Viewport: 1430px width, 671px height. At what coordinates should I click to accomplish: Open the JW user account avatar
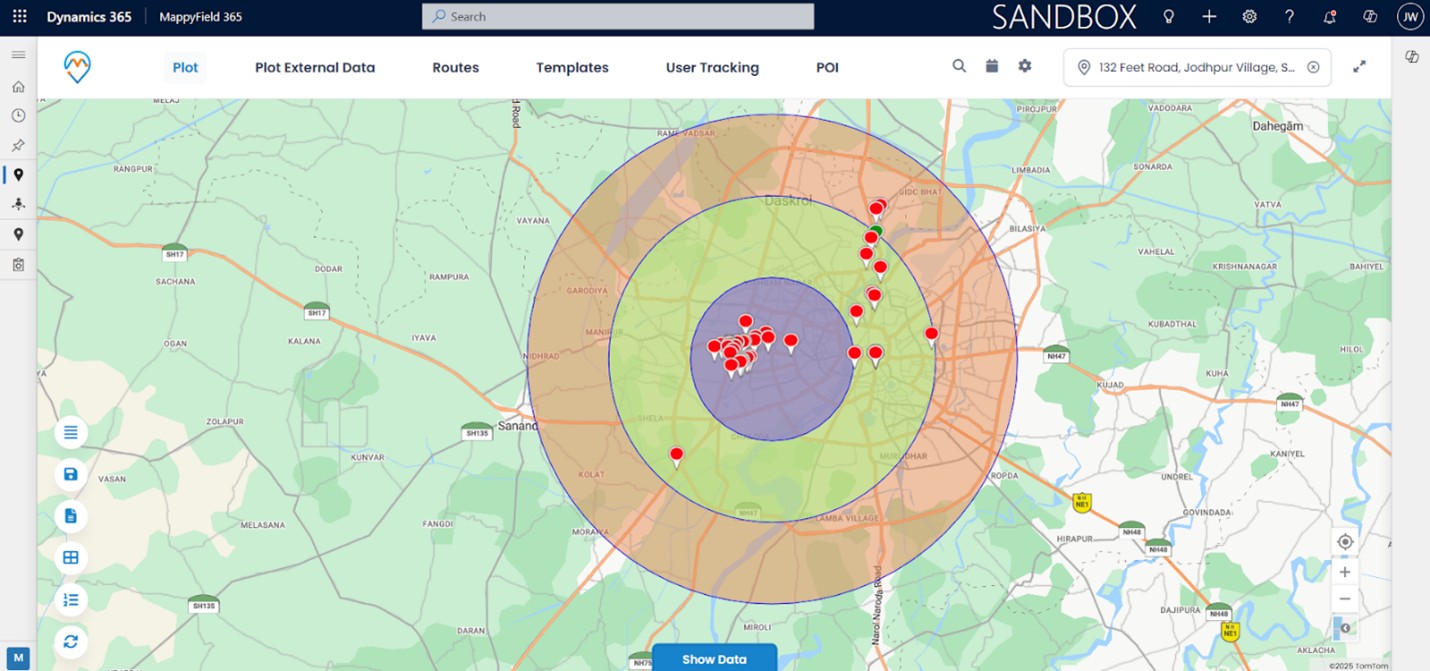(1410, 17)
